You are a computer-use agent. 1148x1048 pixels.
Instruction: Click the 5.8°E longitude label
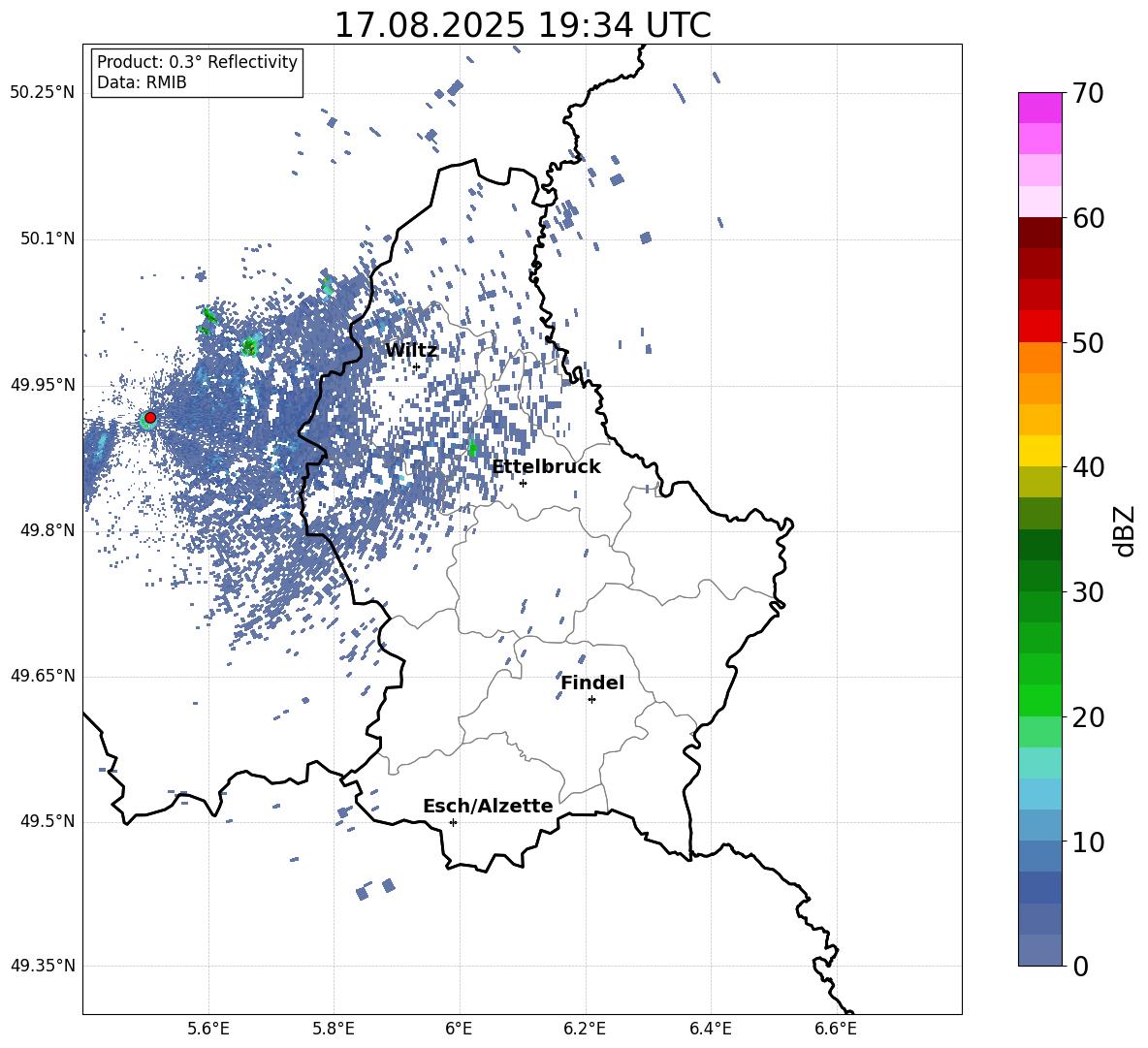point(334,1030)
